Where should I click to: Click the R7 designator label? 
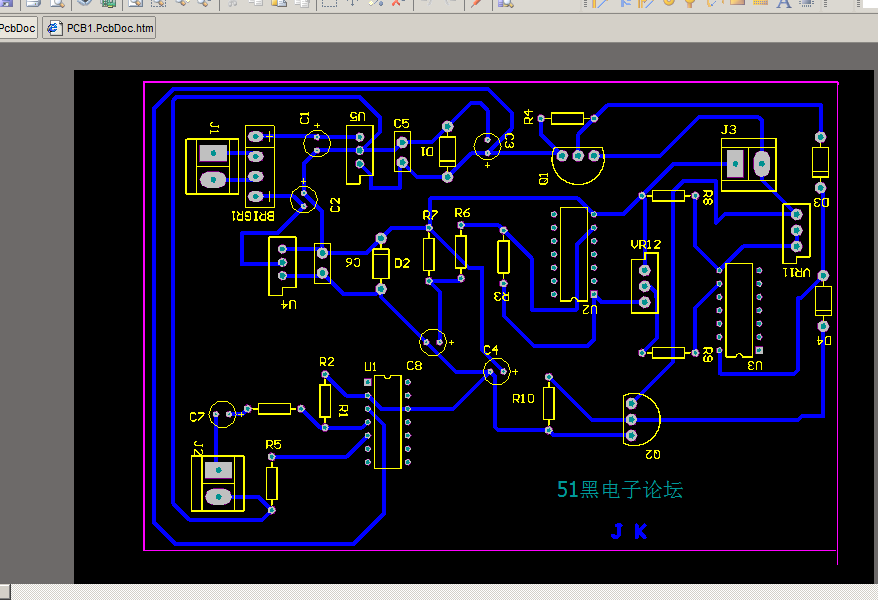click(x=430, y=215)
